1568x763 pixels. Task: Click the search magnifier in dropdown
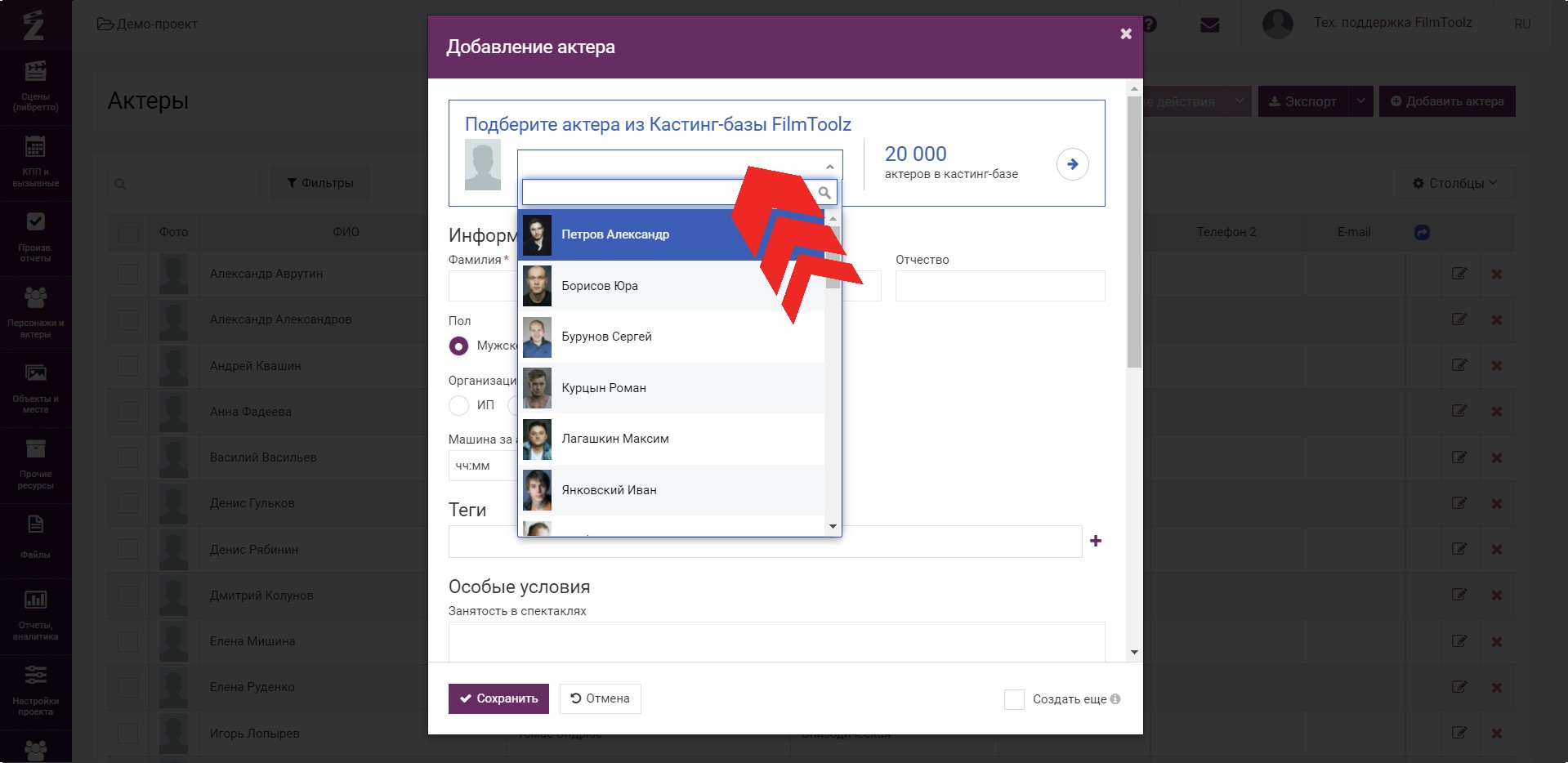824,193
